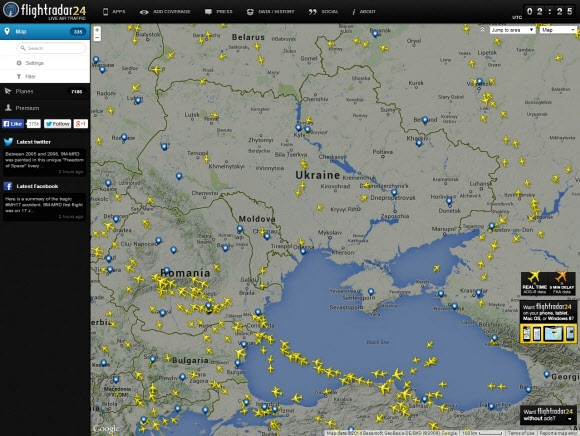Image resolution: width=580 pixels, height=436 pixels.
Task: Select the Simferopol airport pin
Action: click(x=371, y=292)
